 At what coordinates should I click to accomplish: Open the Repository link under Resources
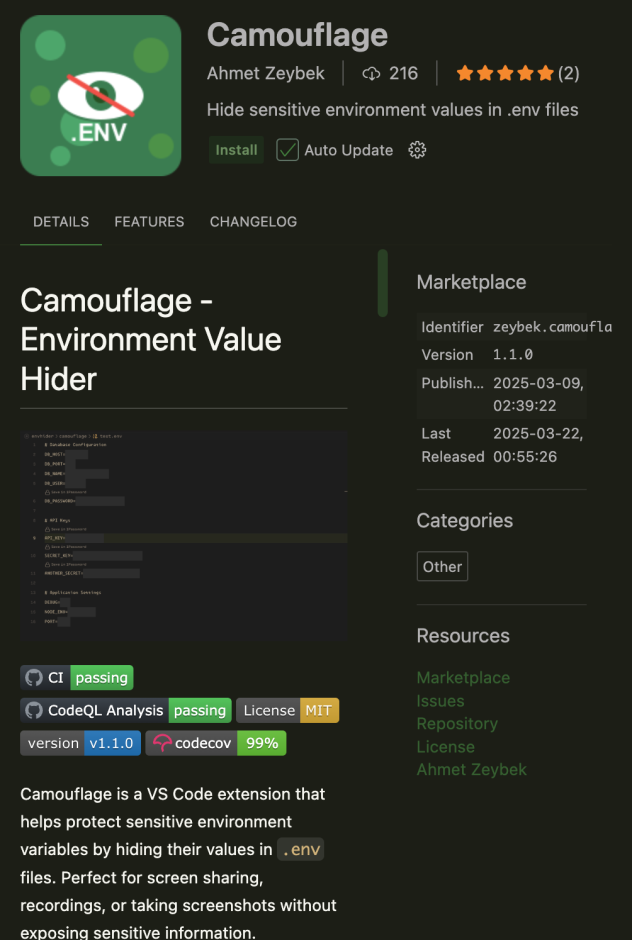pyautogui.click(x=457, y=723)
